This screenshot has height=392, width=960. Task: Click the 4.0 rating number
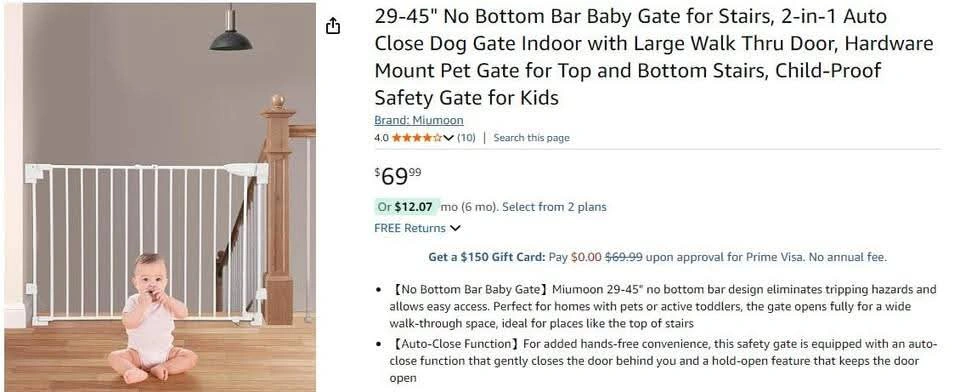381,138
